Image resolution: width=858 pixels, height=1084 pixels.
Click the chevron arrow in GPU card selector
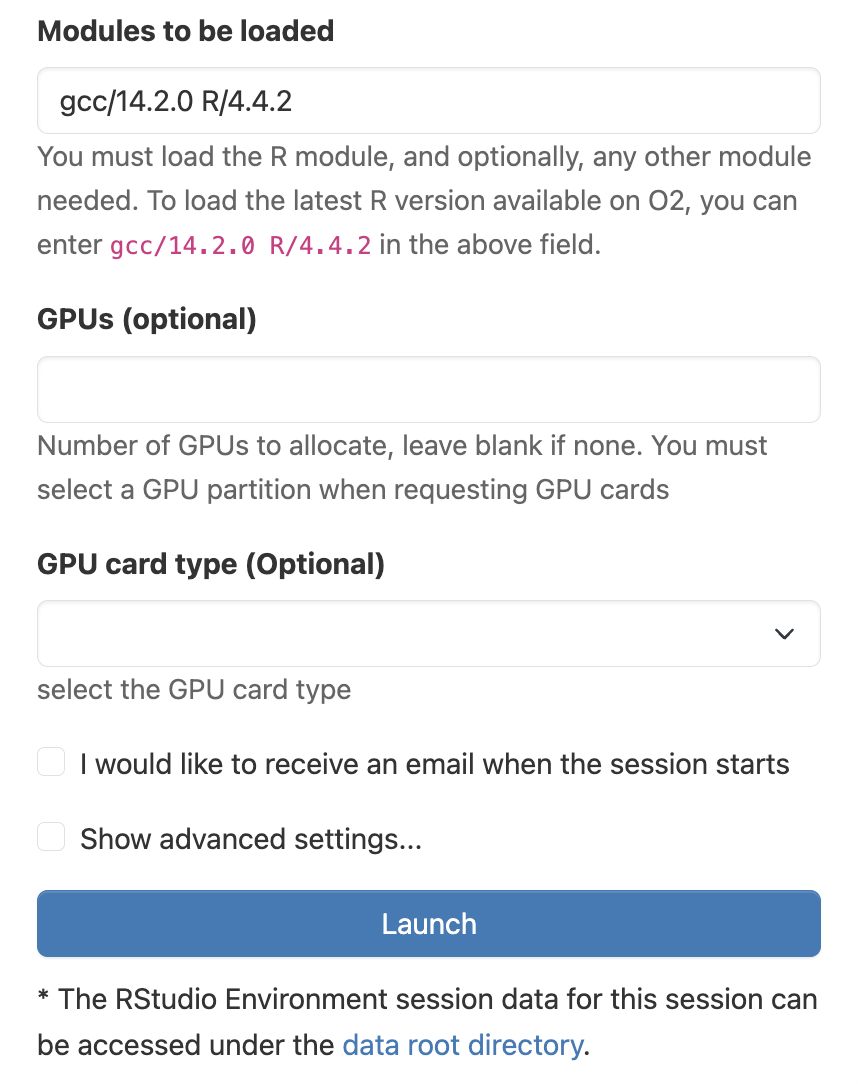tap(785, 634)
